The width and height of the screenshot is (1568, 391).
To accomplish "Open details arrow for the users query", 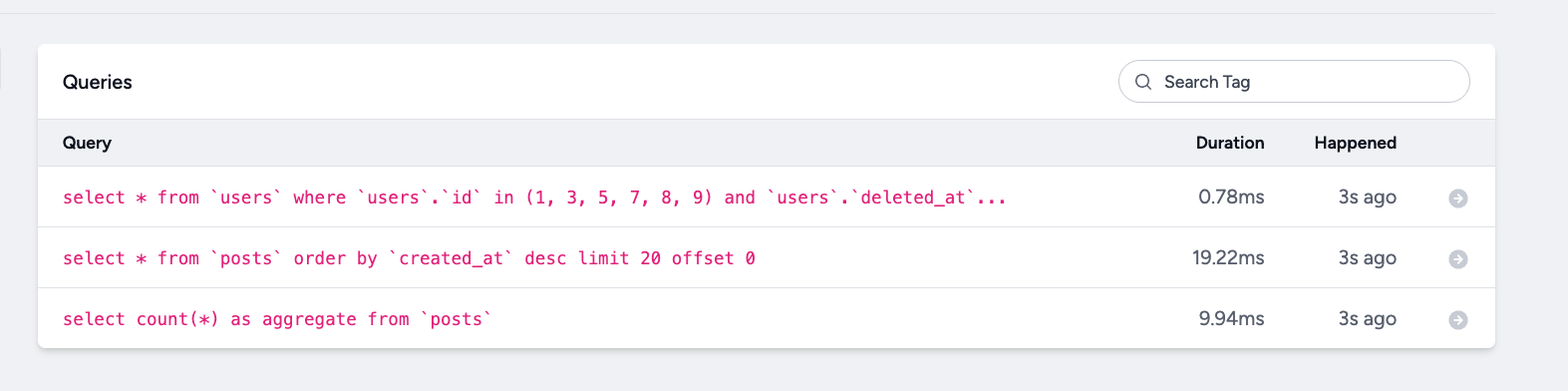I will click(x=1457, y=198).
